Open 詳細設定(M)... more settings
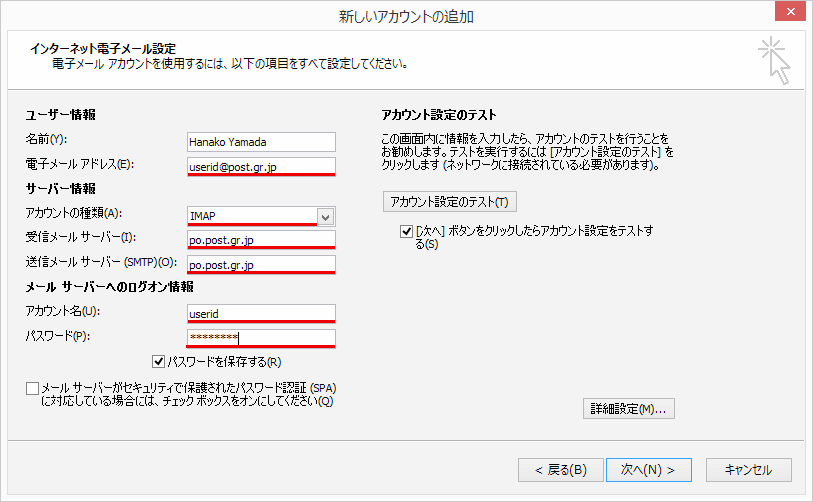 (x=628, y=409)
